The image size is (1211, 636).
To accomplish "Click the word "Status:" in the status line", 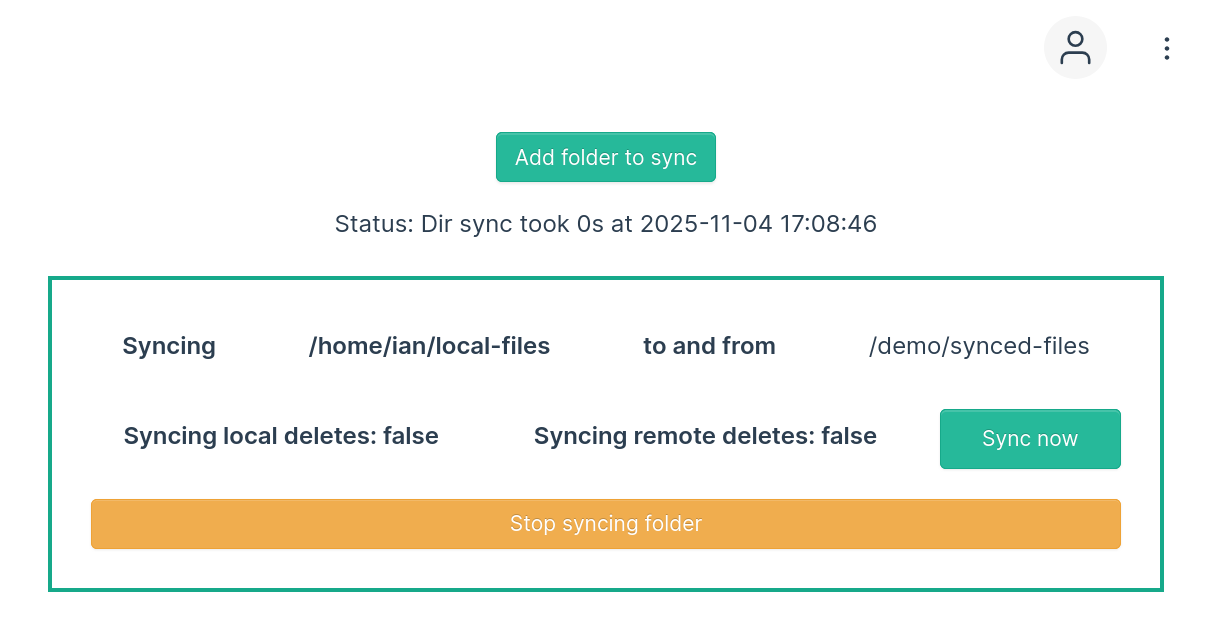I will (x=373, y=224).
